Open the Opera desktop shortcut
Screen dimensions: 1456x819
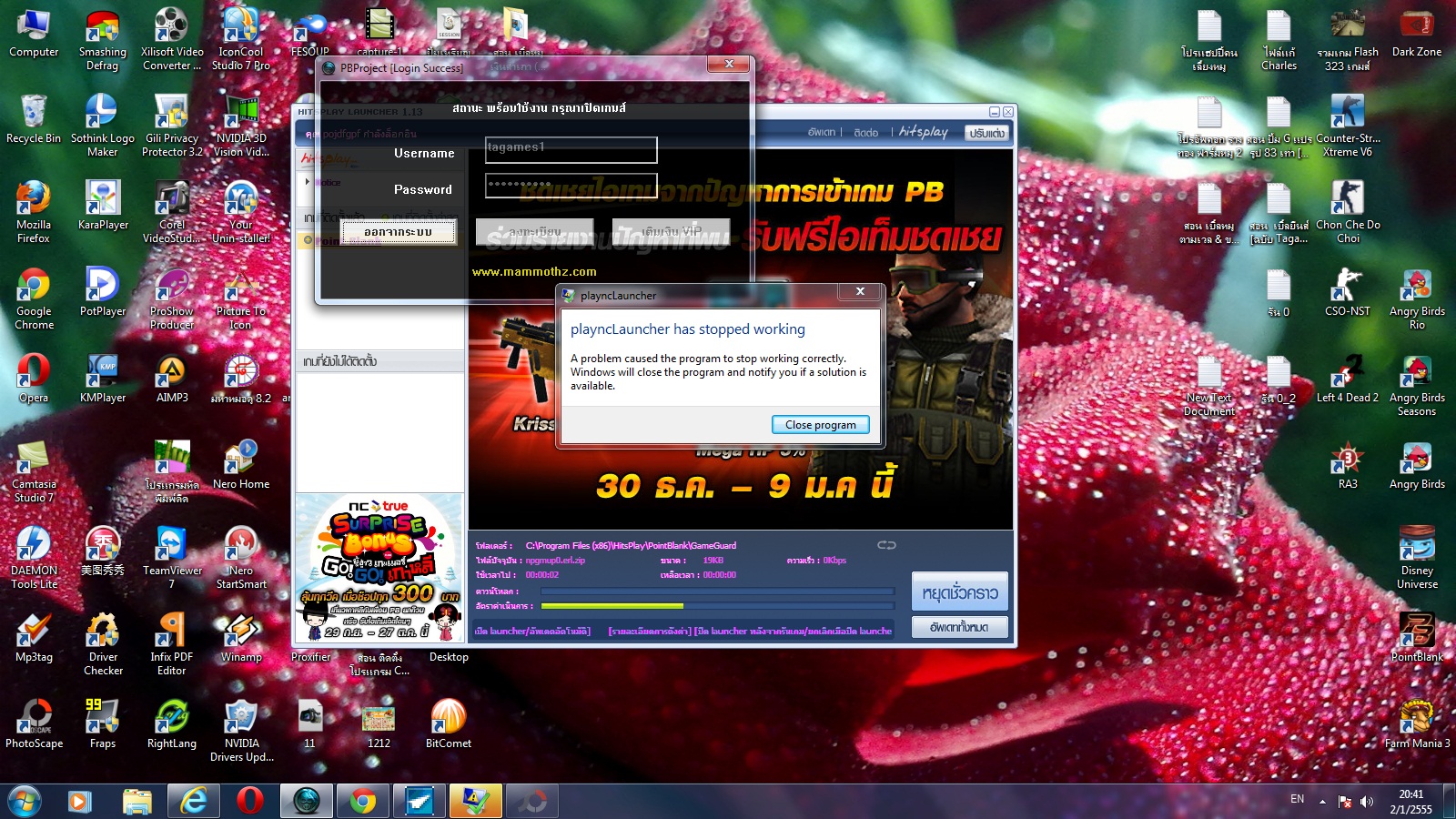[34, 379]
